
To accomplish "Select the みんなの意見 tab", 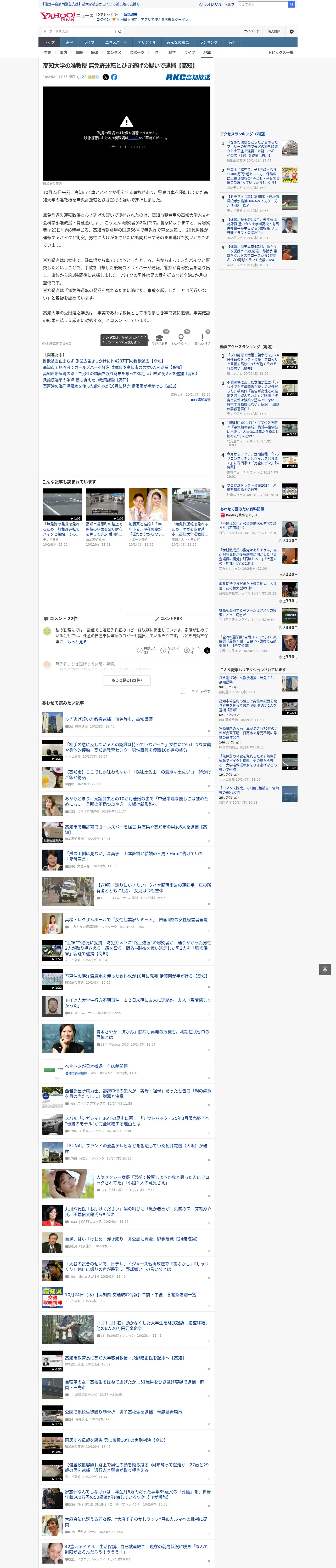I will click(x=177, y=43).
